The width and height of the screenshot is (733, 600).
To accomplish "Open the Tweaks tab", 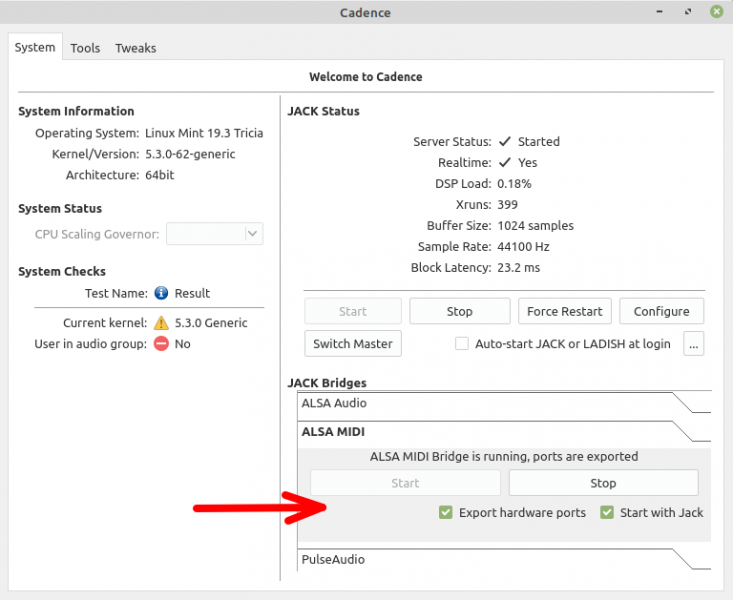I will click(136, 48).
